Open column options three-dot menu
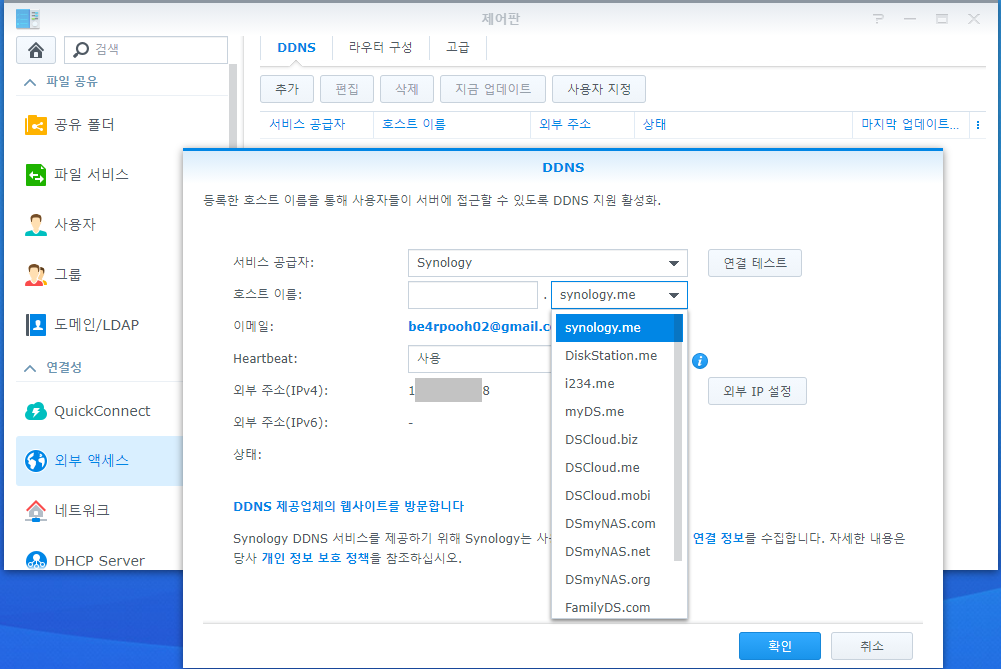1002x669 pixels. coord(978,125)
